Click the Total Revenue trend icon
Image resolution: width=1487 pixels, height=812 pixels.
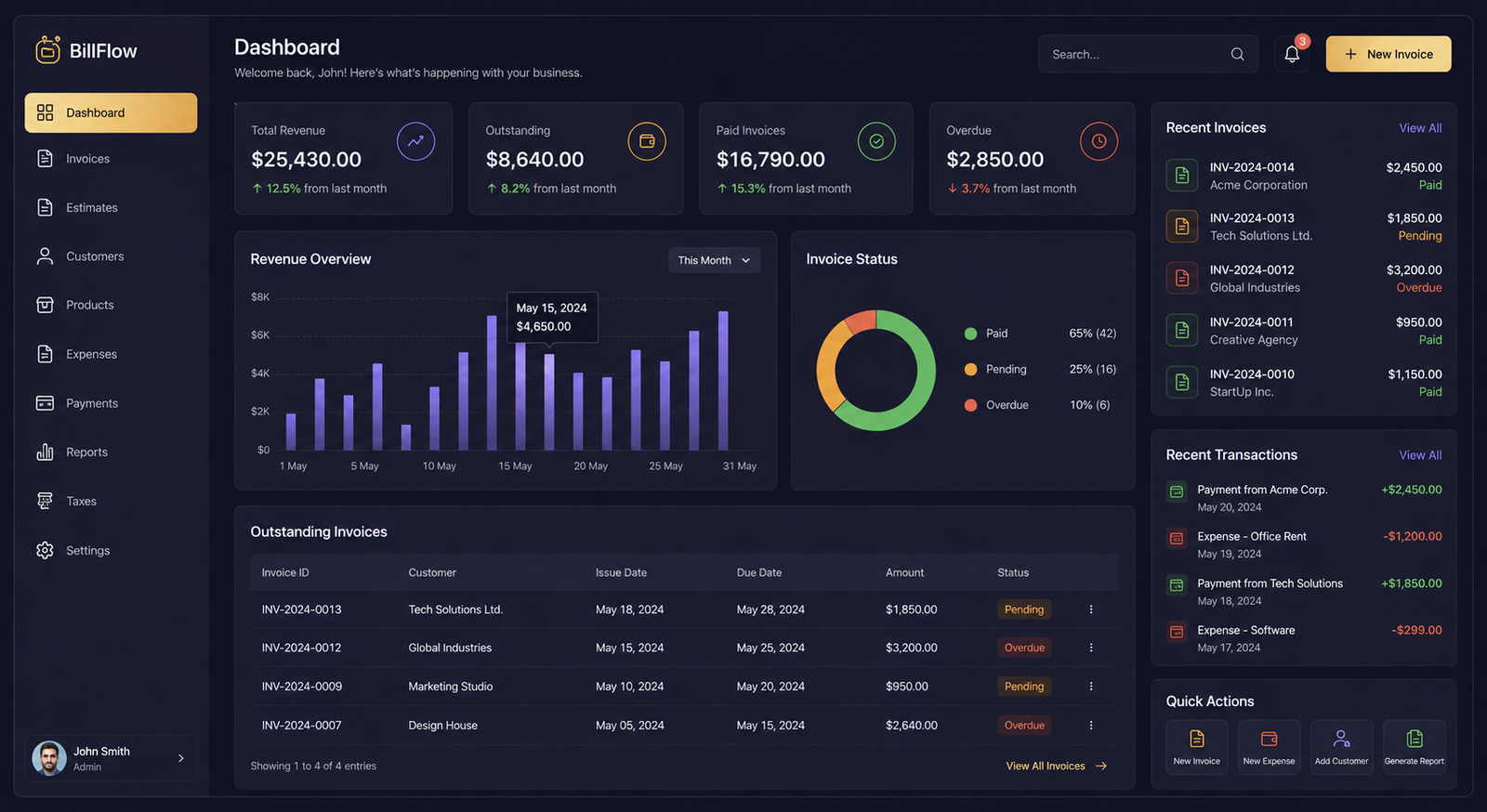click(x=415, y=141)
